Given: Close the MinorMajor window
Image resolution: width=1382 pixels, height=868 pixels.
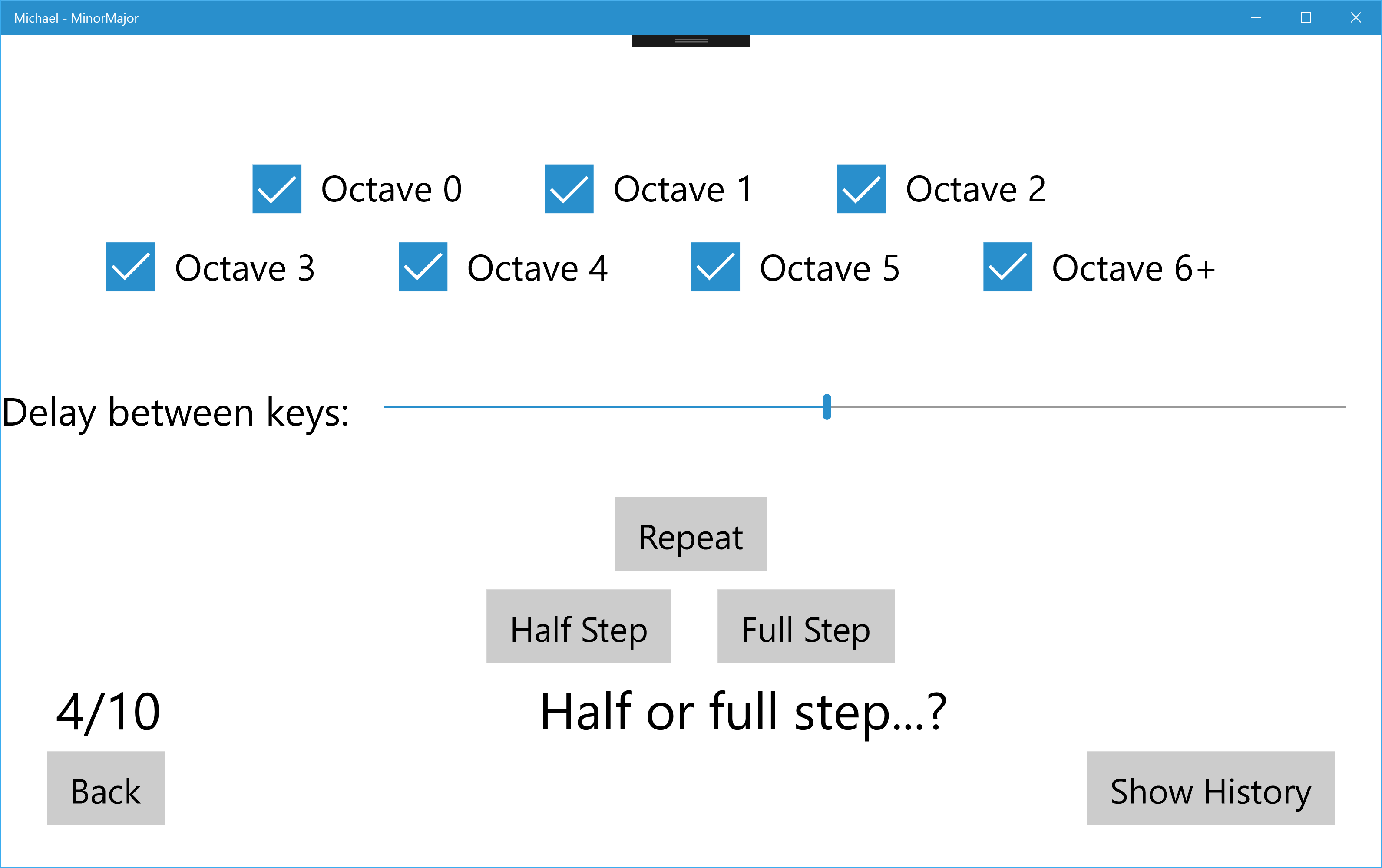Looking at the screenshot, I should (1356, 17).
